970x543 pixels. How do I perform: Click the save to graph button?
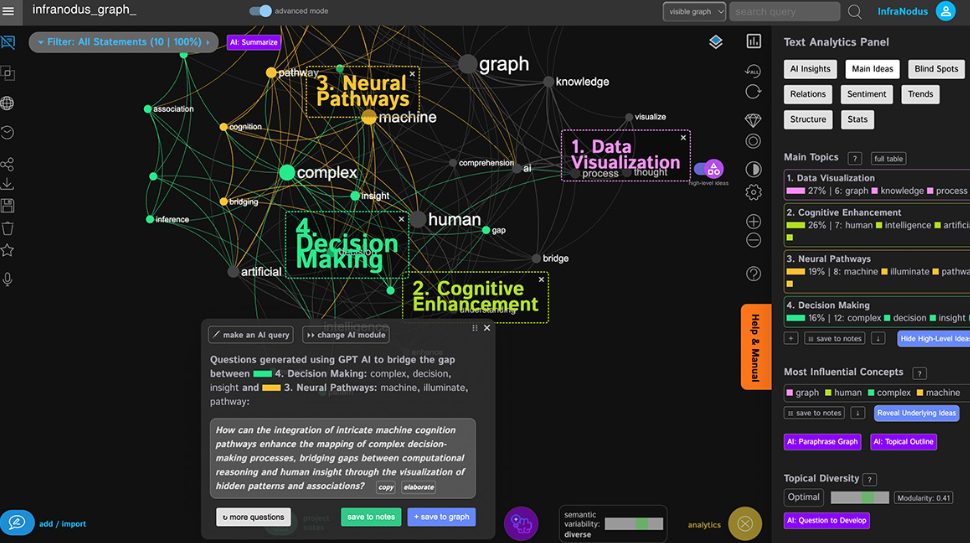(441, 517)
